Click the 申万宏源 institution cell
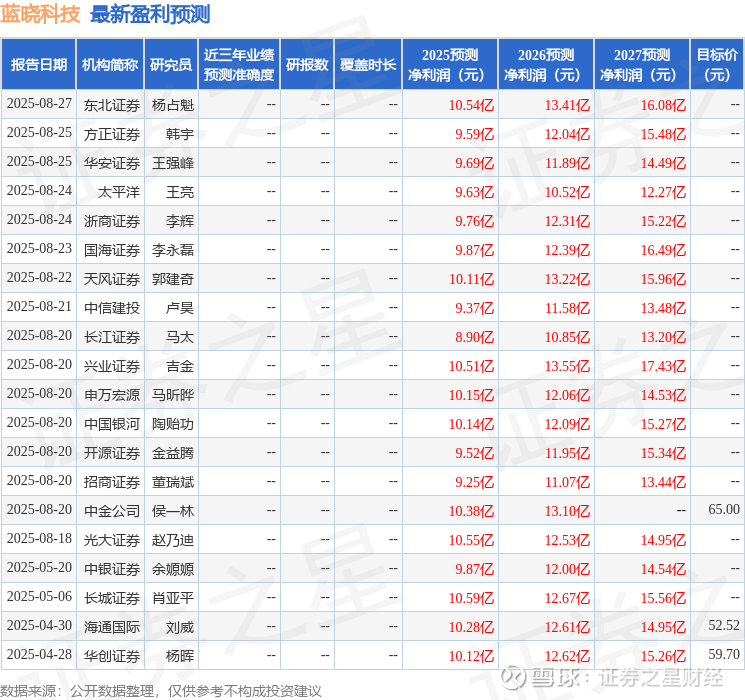Screen dimensions: 745x700 [x=112, y=395]
